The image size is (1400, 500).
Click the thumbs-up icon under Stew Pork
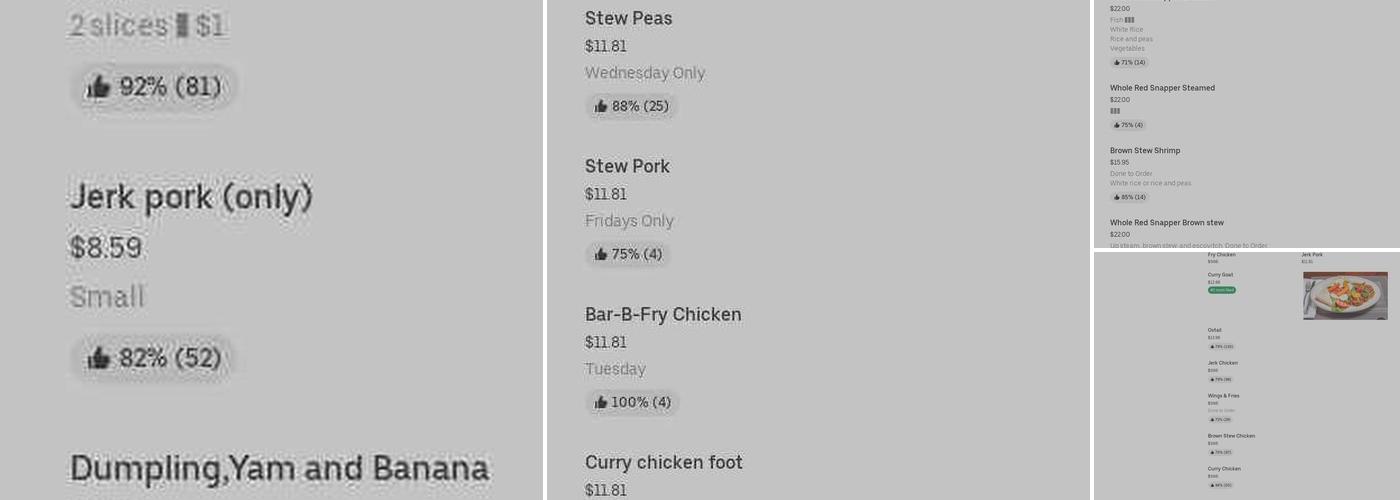tap(601, 254)
